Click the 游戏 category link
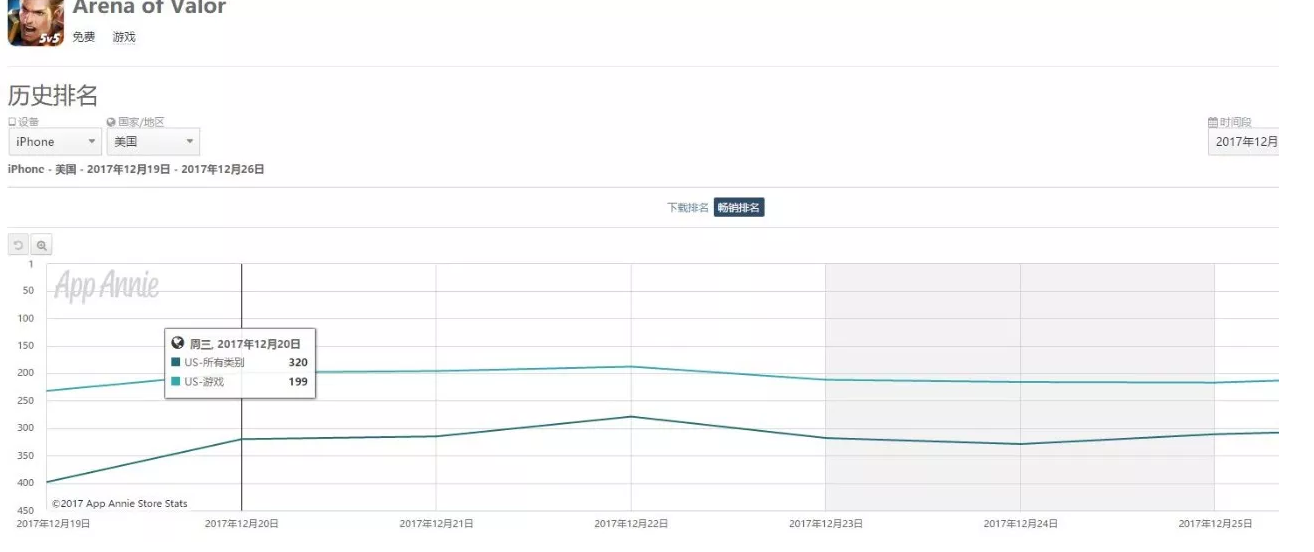1314x552 pixels. point(124,37)
